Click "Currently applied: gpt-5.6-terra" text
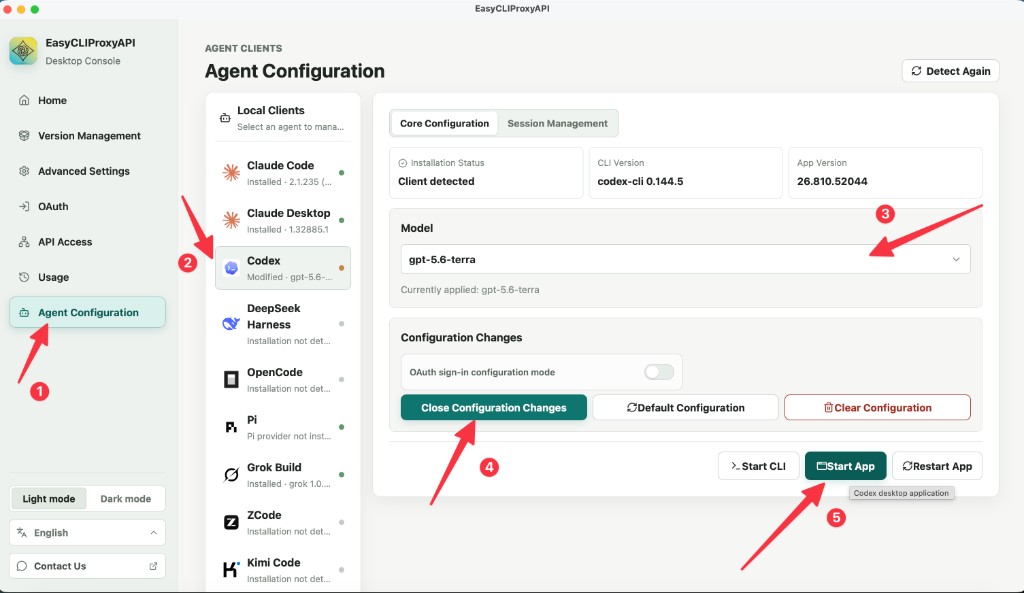Viewport: 1024px width, 593px height. click(x=470, y=289)
